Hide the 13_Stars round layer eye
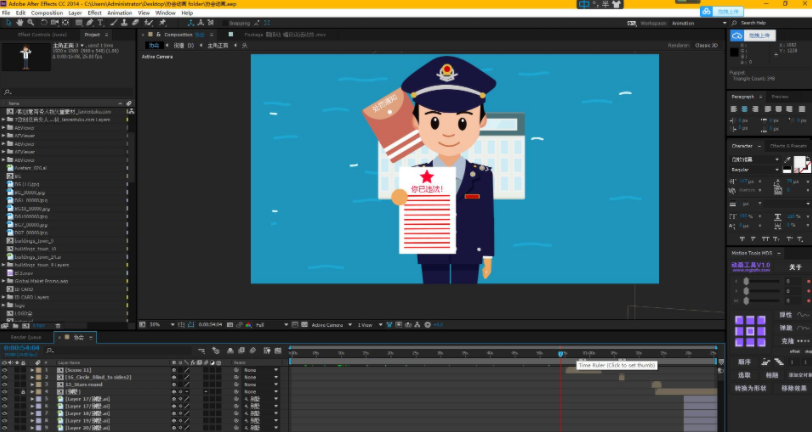812x432 pixels. 5,385
